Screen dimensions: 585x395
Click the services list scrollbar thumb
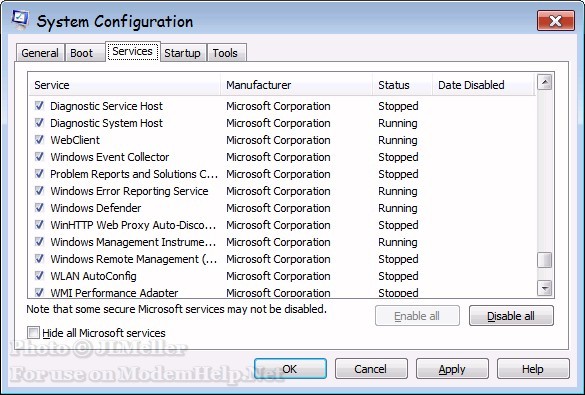coord(545,260)
